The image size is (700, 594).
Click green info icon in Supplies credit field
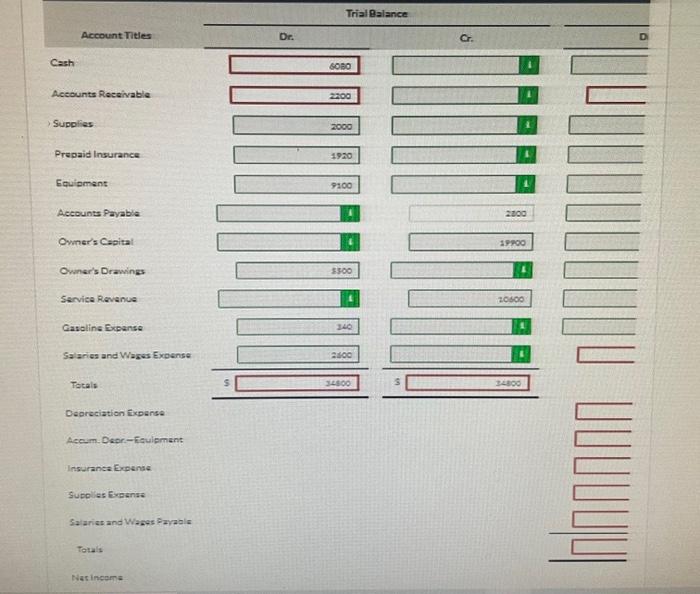click(527, 125)
